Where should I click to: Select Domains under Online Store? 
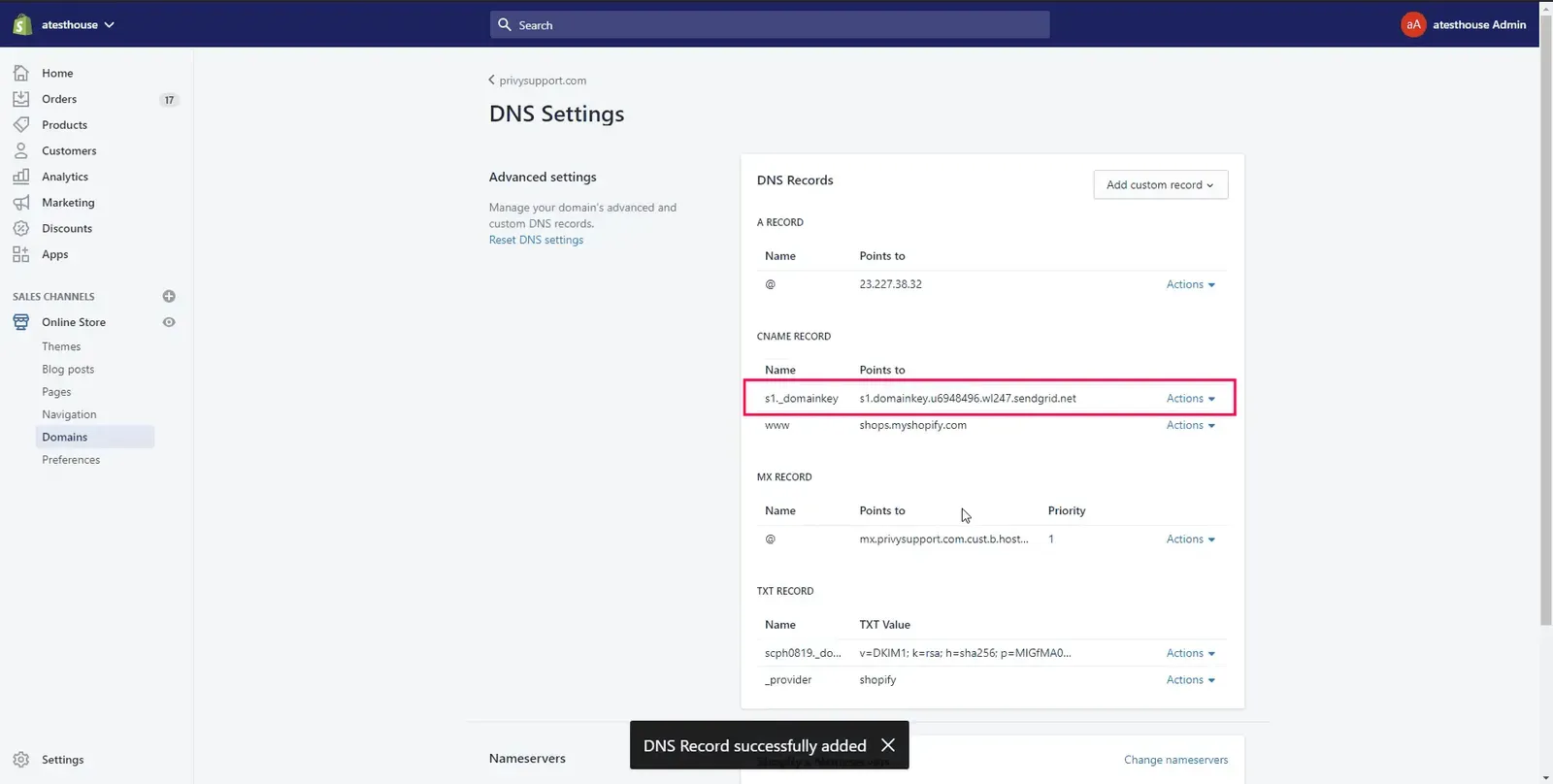pos(95,437)
